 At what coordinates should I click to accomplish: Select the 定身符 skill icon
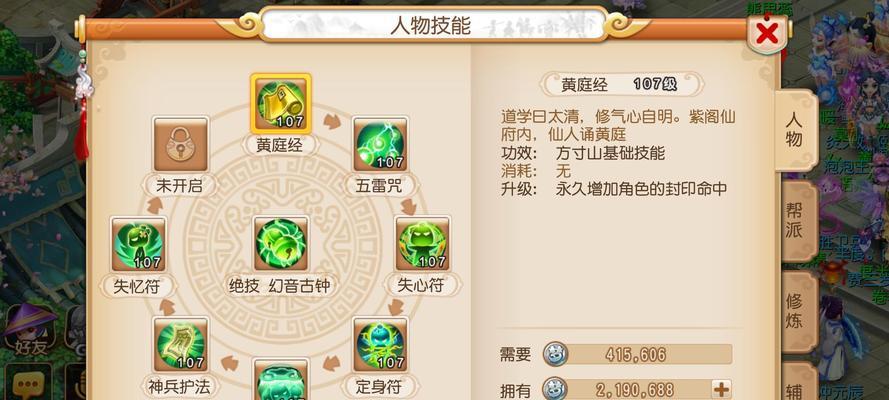[x=380, y=344]
